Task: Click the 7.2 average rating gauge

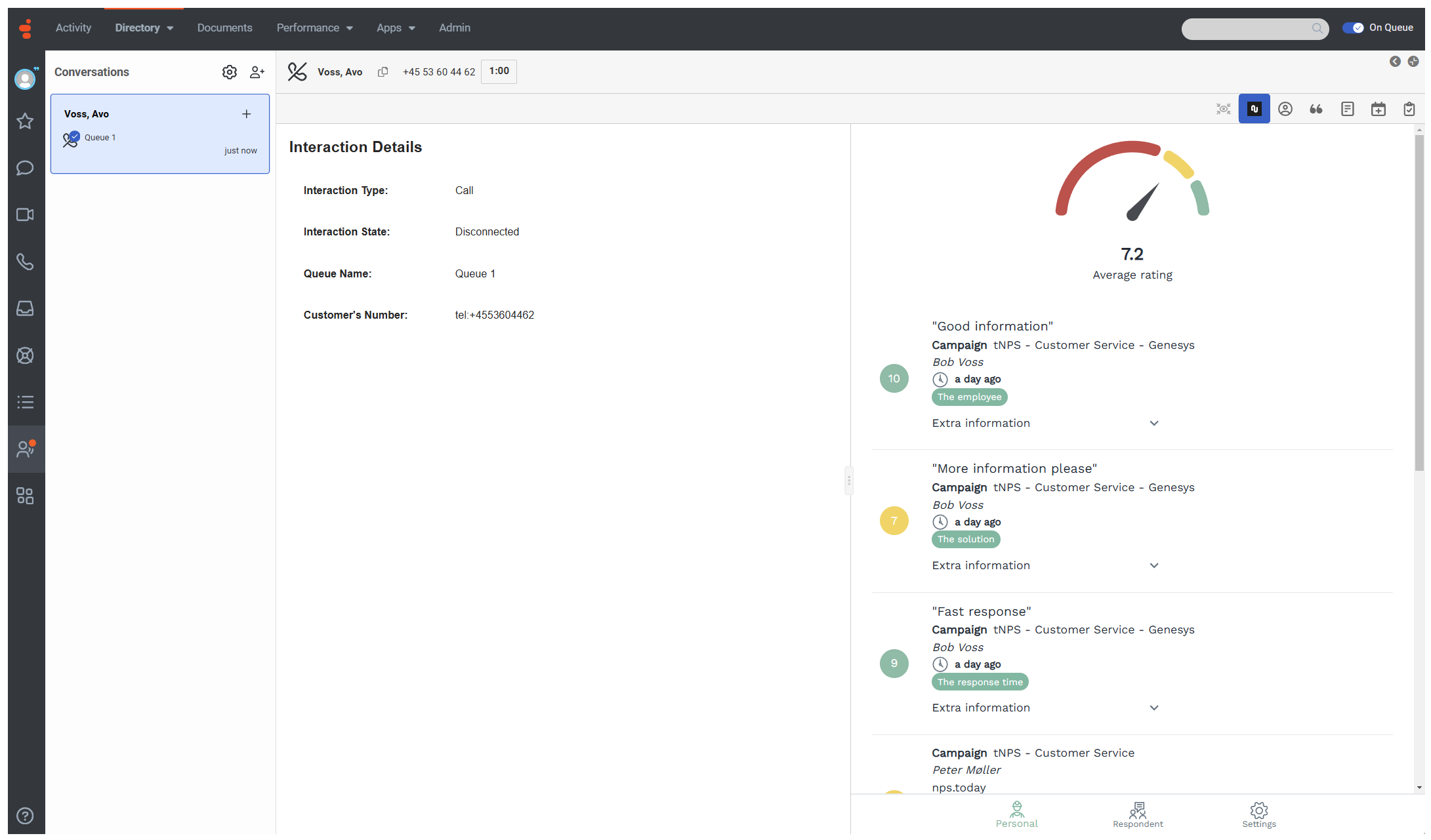Action: 1132,197
